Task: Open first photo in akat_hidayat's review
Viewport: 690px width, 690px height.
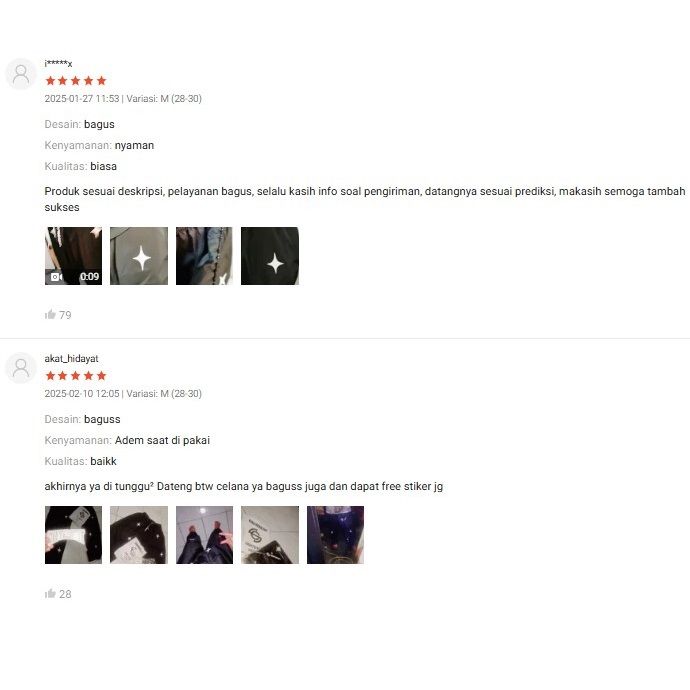Action: [x=73, y=535]
